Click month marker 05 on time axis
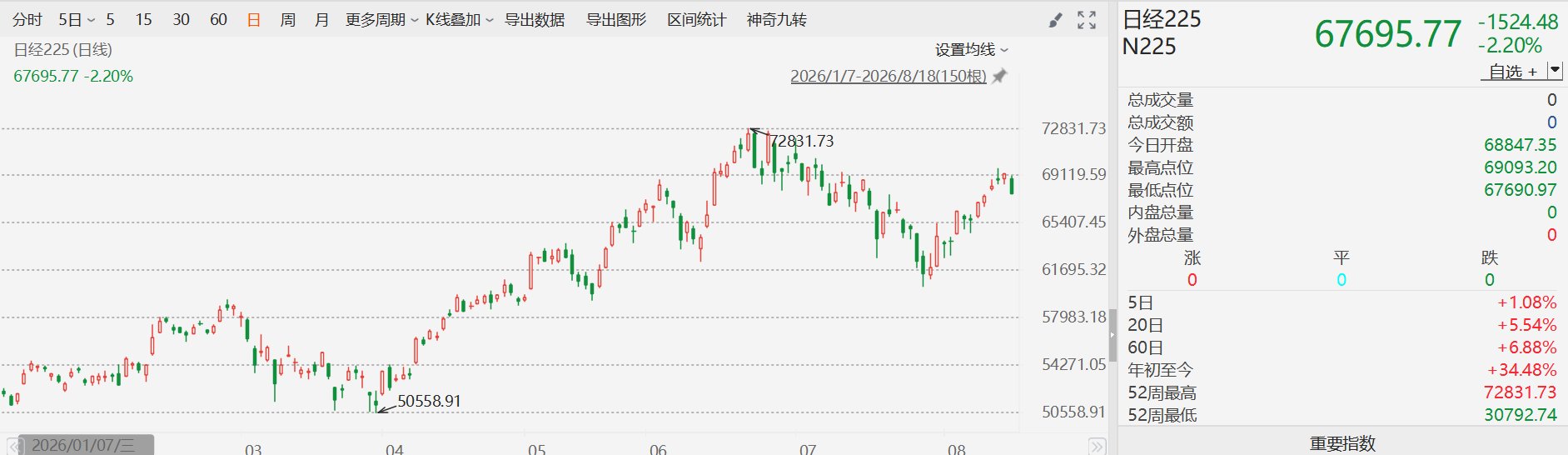Image resolution: width=1568 pixels, height=455 pixels. (537, 450)
